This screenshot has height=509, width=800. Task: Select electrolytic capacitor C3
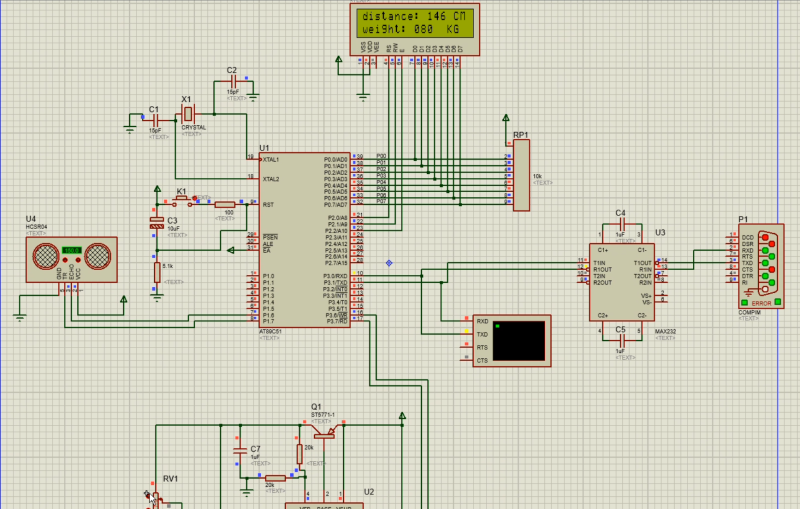click(156, 222)
